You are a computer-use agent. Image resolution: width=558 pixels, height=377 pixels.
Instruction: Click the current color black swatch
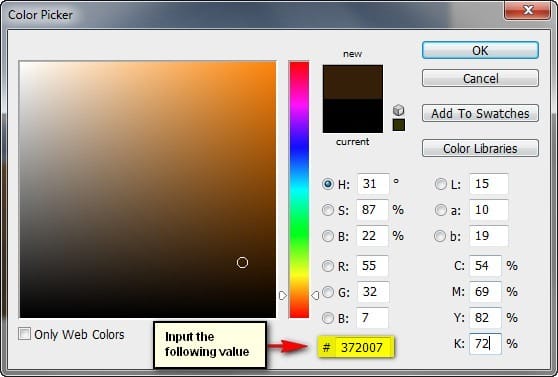[x=353, y=116]
